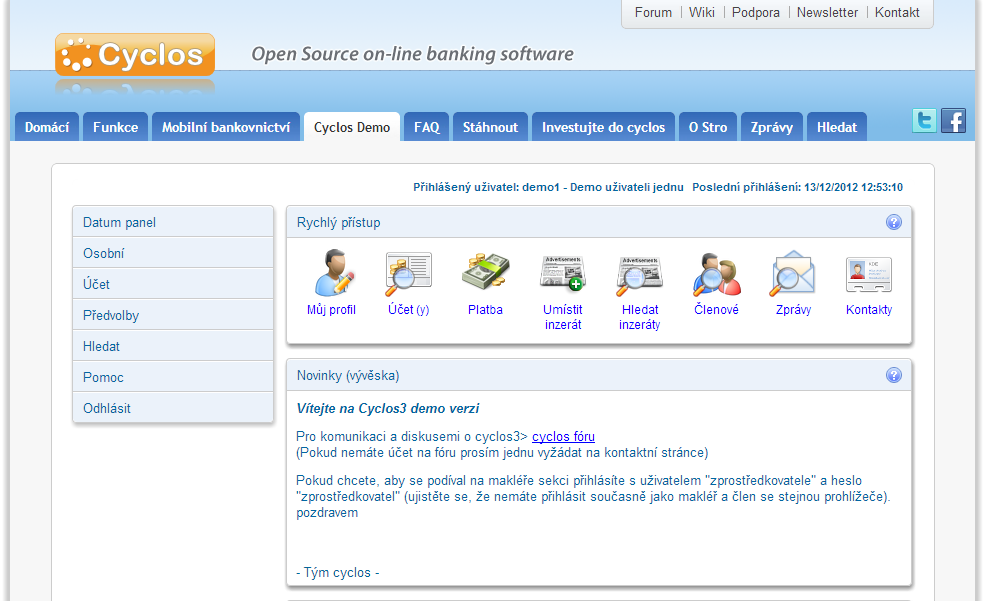Click the Umístit inzerát newspaper icon
The image size is (985, 601).
[x=563, y=274]
